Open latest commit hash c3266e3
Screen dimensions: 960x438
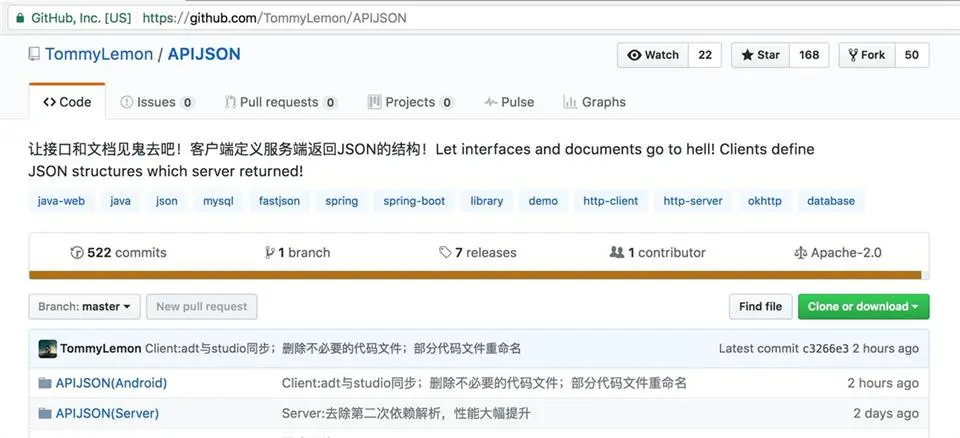coord(825,349)
